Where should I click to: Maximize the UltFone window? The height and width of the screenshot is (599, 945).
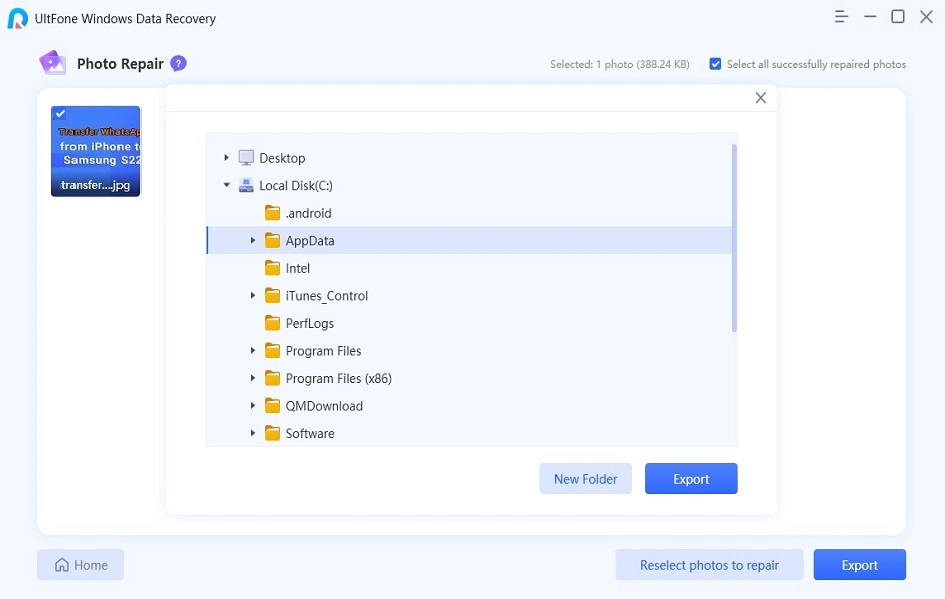pos(898,17)
